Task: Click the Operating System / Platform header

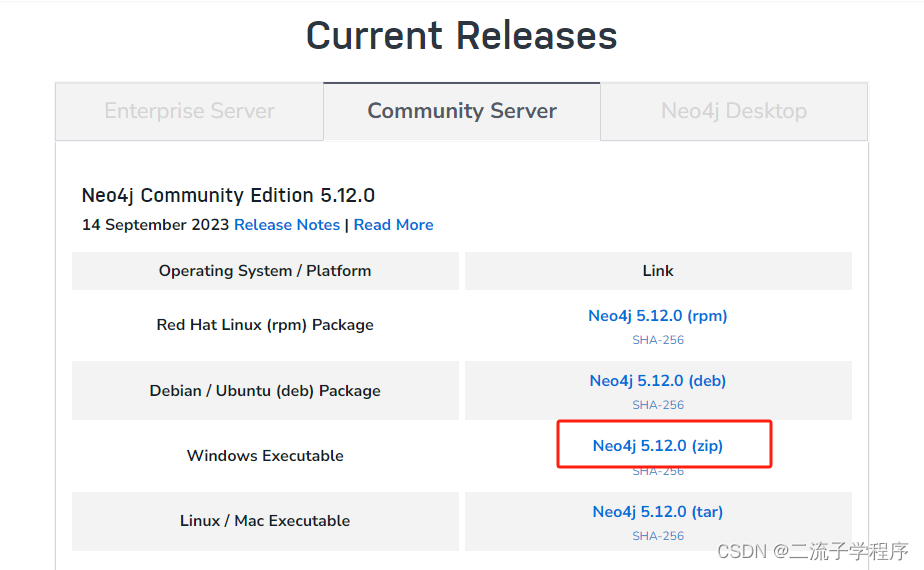Action: tap(265, 271)
